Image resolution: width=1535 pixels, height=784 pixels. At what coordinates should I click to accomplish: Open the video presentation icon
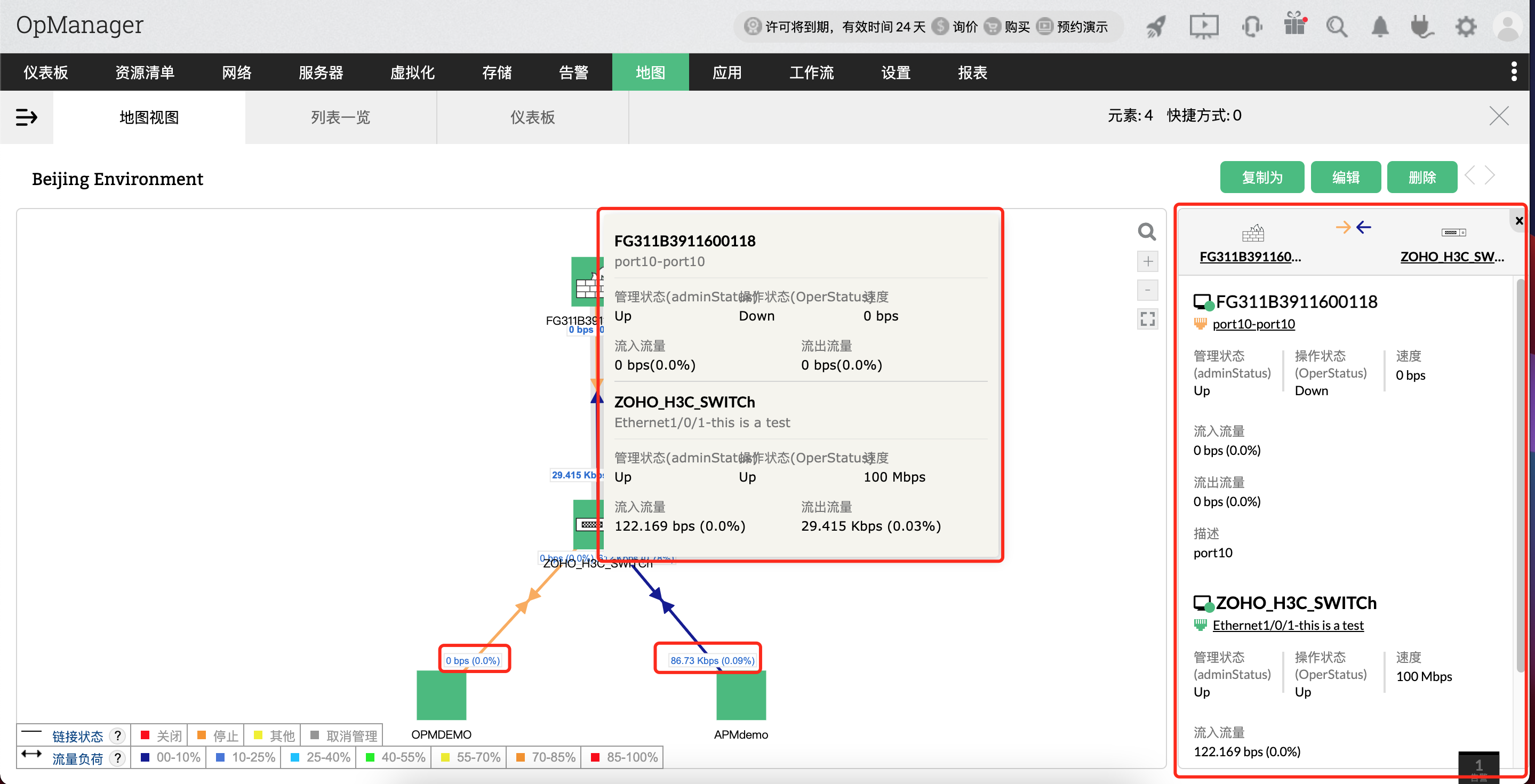tap(1204, 26)
